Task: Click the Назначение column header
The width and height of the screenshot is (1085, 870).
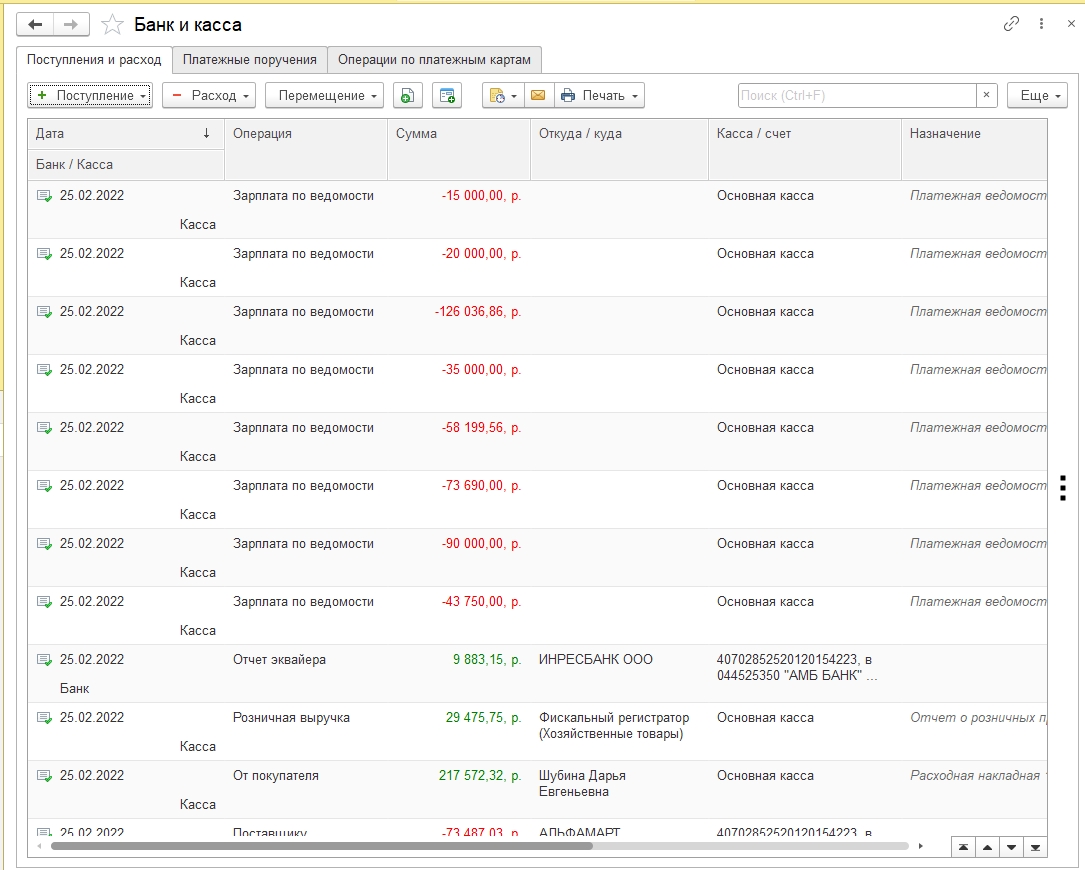Action: [x=974, y=149]
